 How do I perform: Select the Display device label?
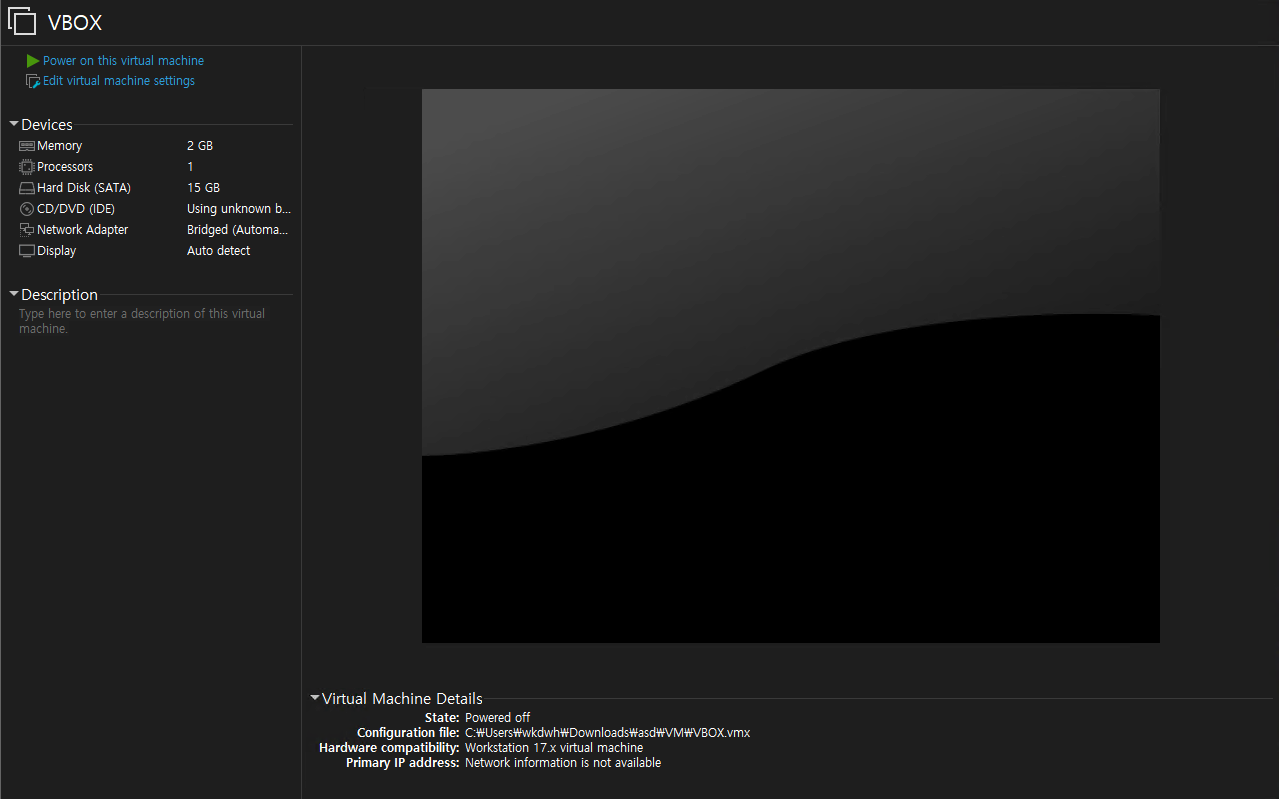pos(56,251)
